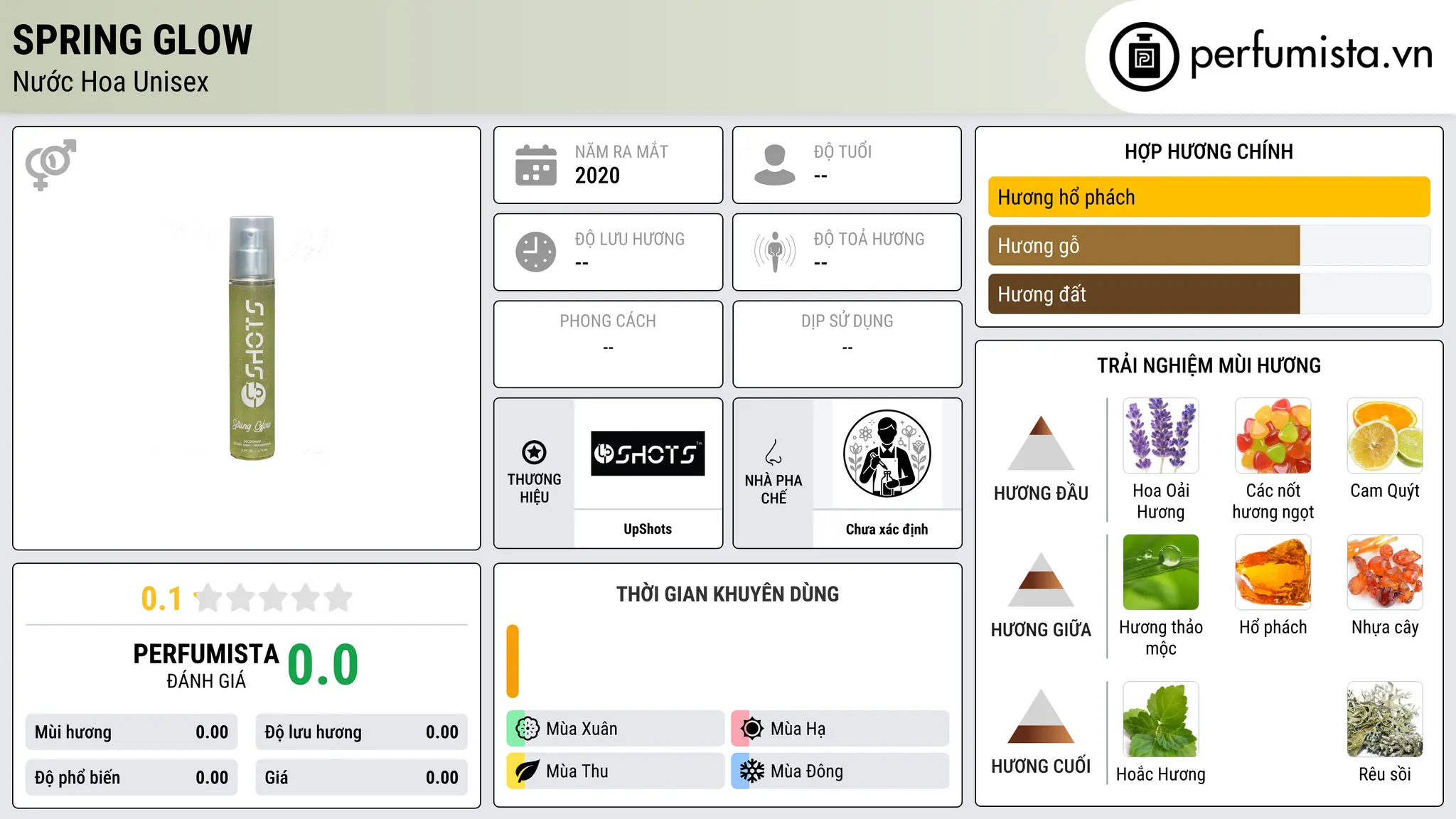Select the Hoa Oải Hương note image
Screen dimensions: 1456x819
tap(1161, 436)
